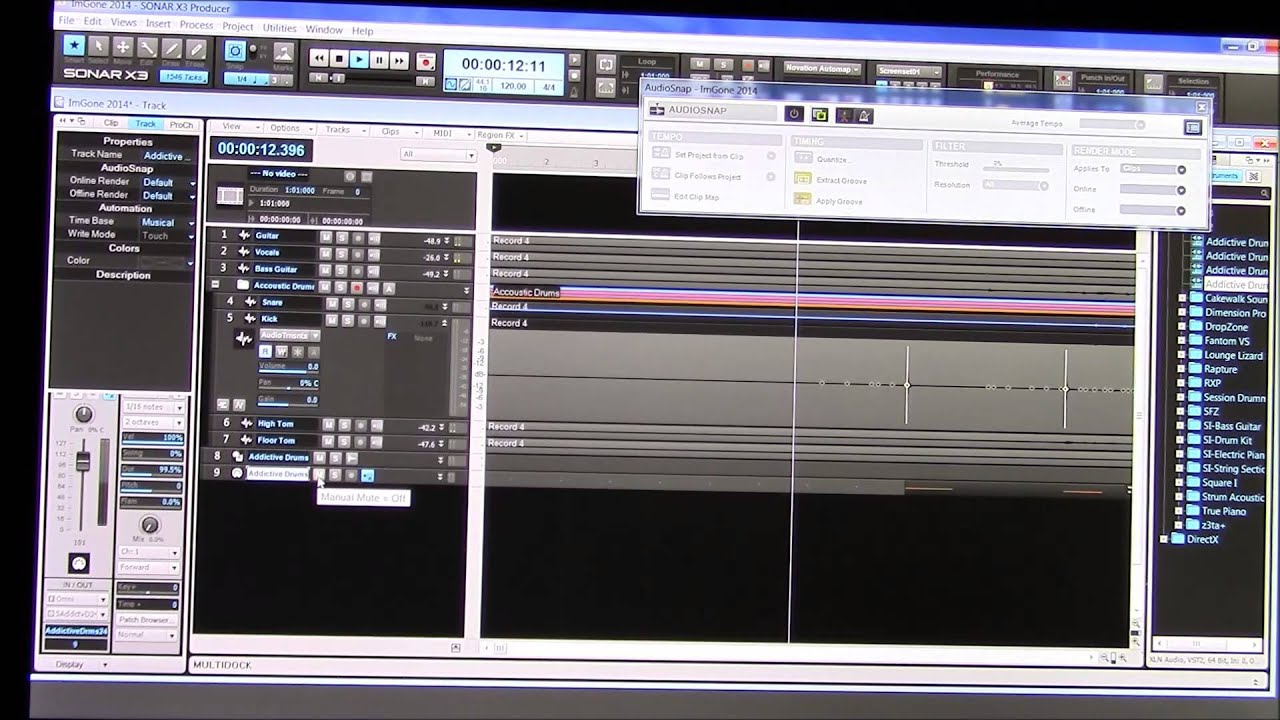Click Clip Follows Project
The image size is (1280, 720).
[707, 177]
